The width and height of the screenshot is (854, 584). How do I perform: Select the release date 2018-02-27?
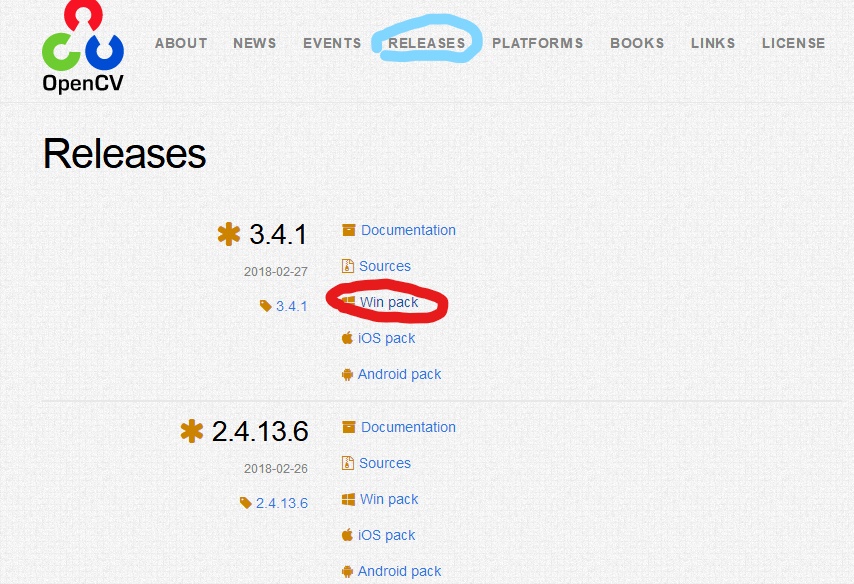(276, 271)
